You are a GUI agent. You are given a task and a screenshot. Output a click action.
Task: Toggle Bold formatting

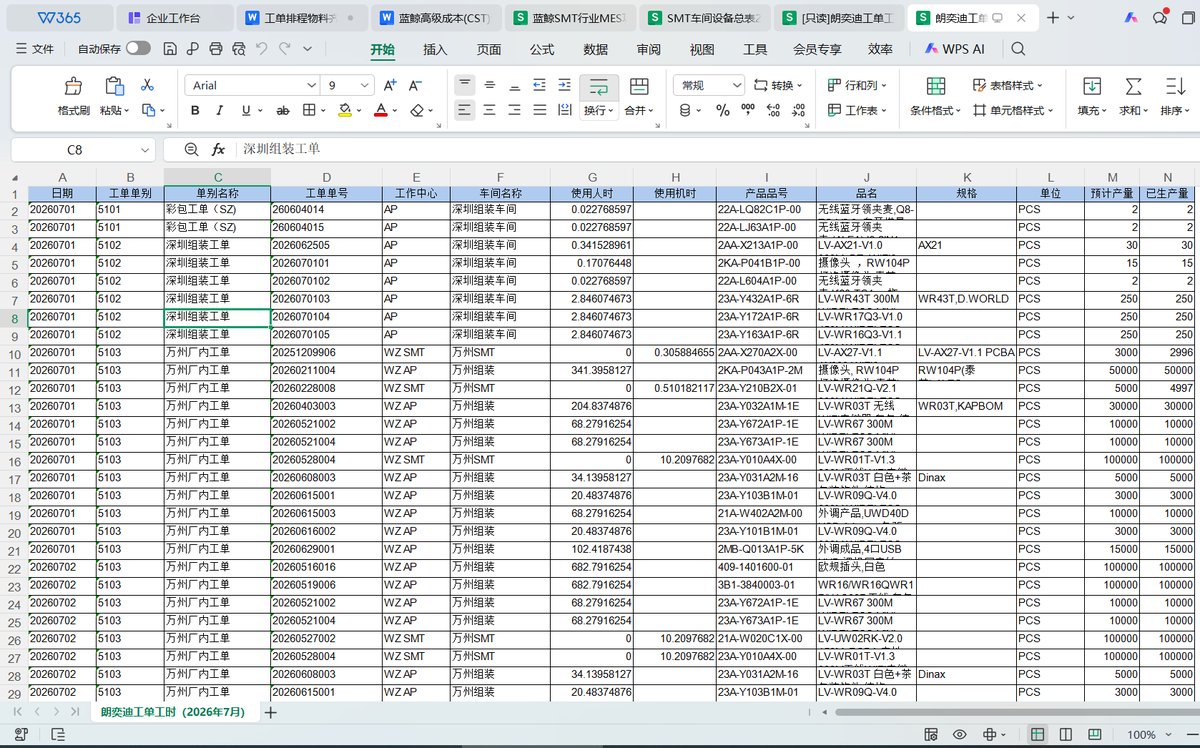coord(195,110)
